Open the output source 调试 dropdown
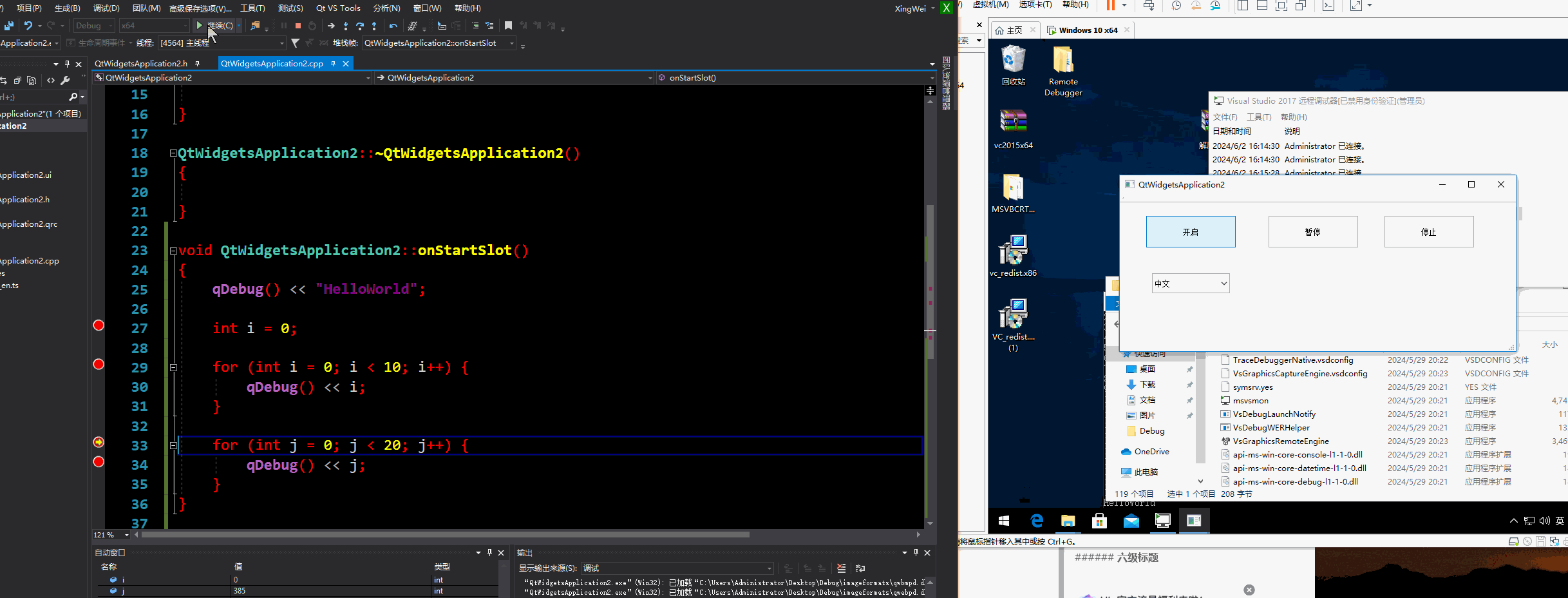 (677, 568)
